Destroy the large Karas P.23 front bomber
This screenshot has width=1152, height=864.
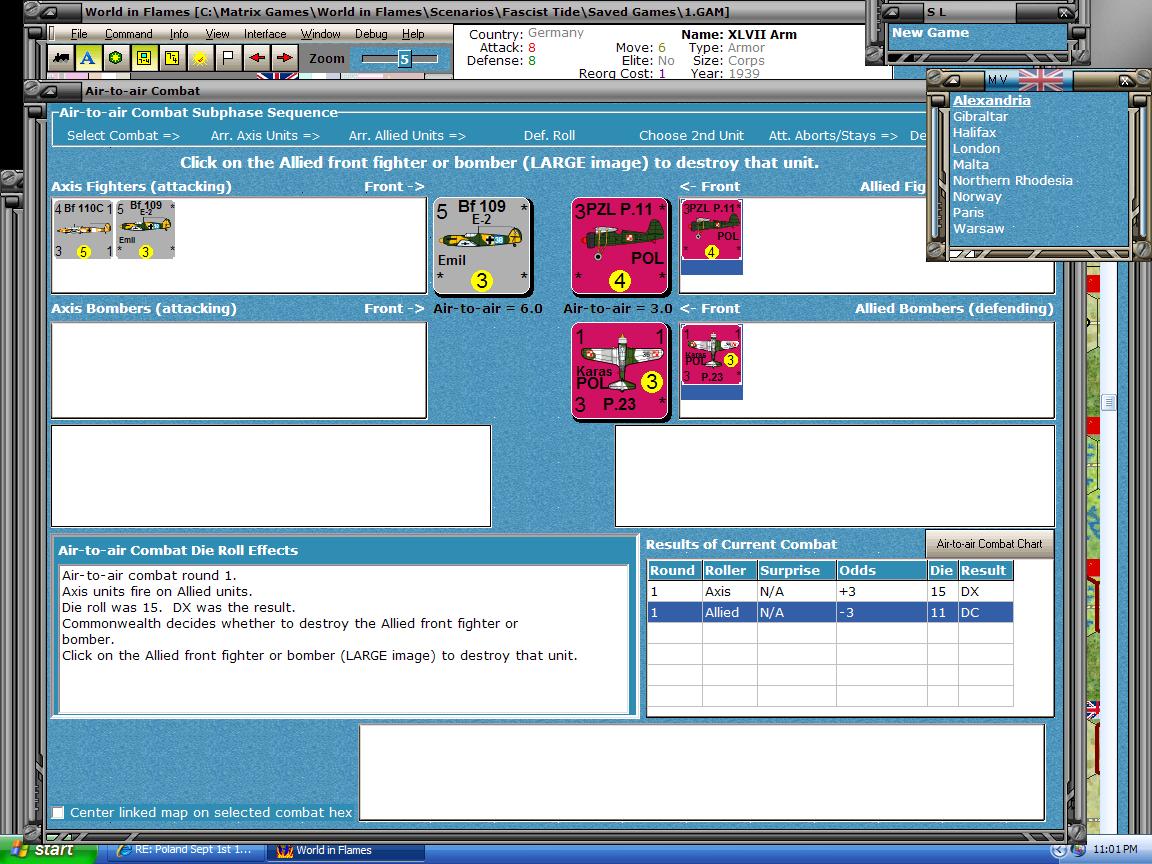point(621,371)
